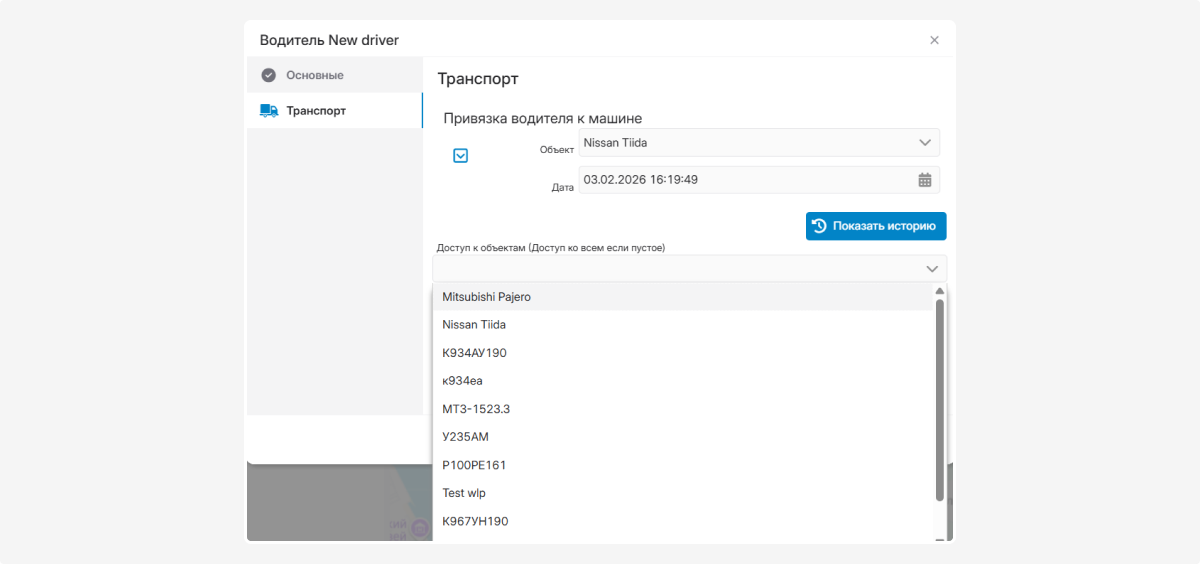Click the history clock icon
Viewport: 1200px width, 564px height.
tap(819, 226)
